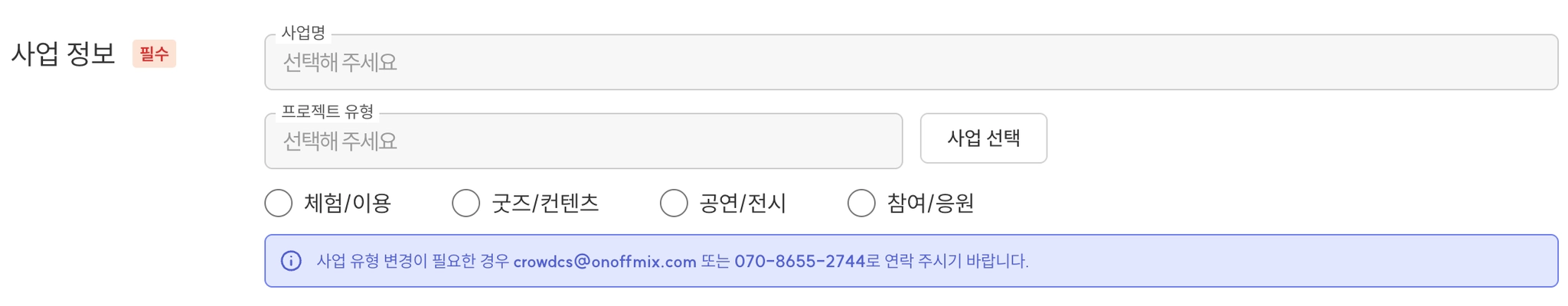Pick the 공연/전시 radio button
The image size is (1568, 306).
coord(674,203)
